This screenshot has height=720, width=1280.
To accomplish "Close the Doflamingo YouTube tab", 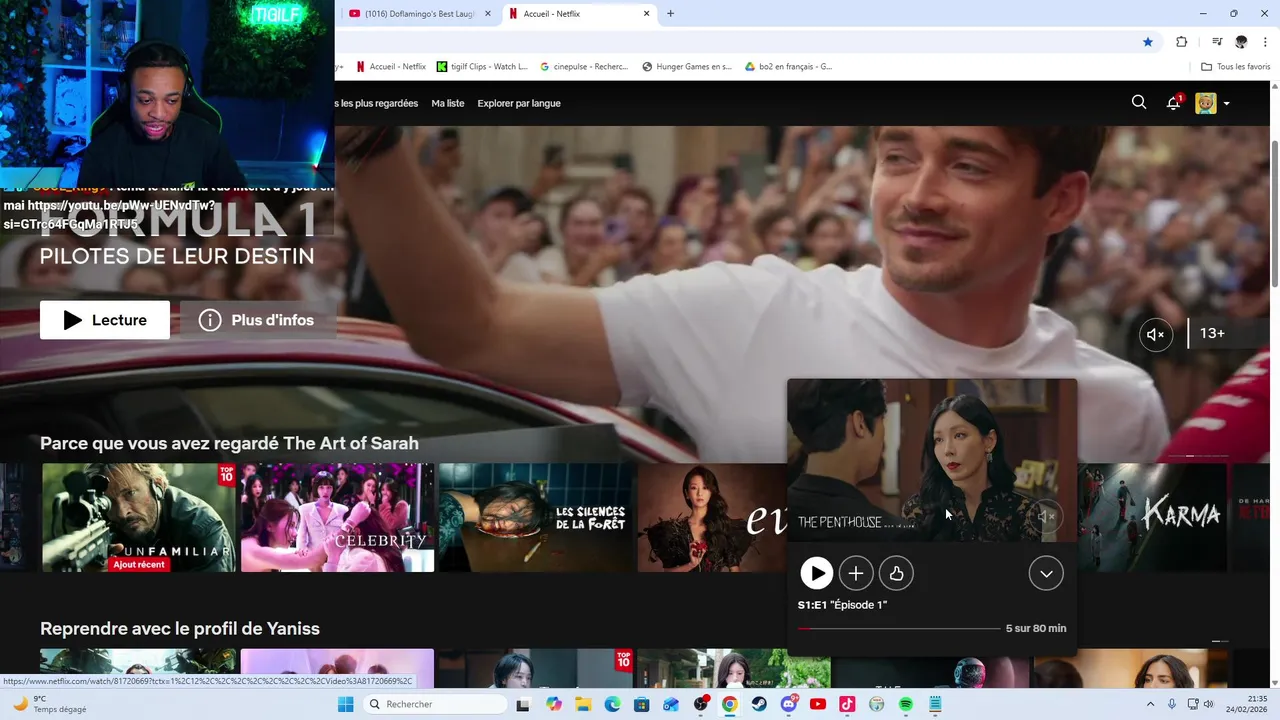I will (x=488, y=14).
